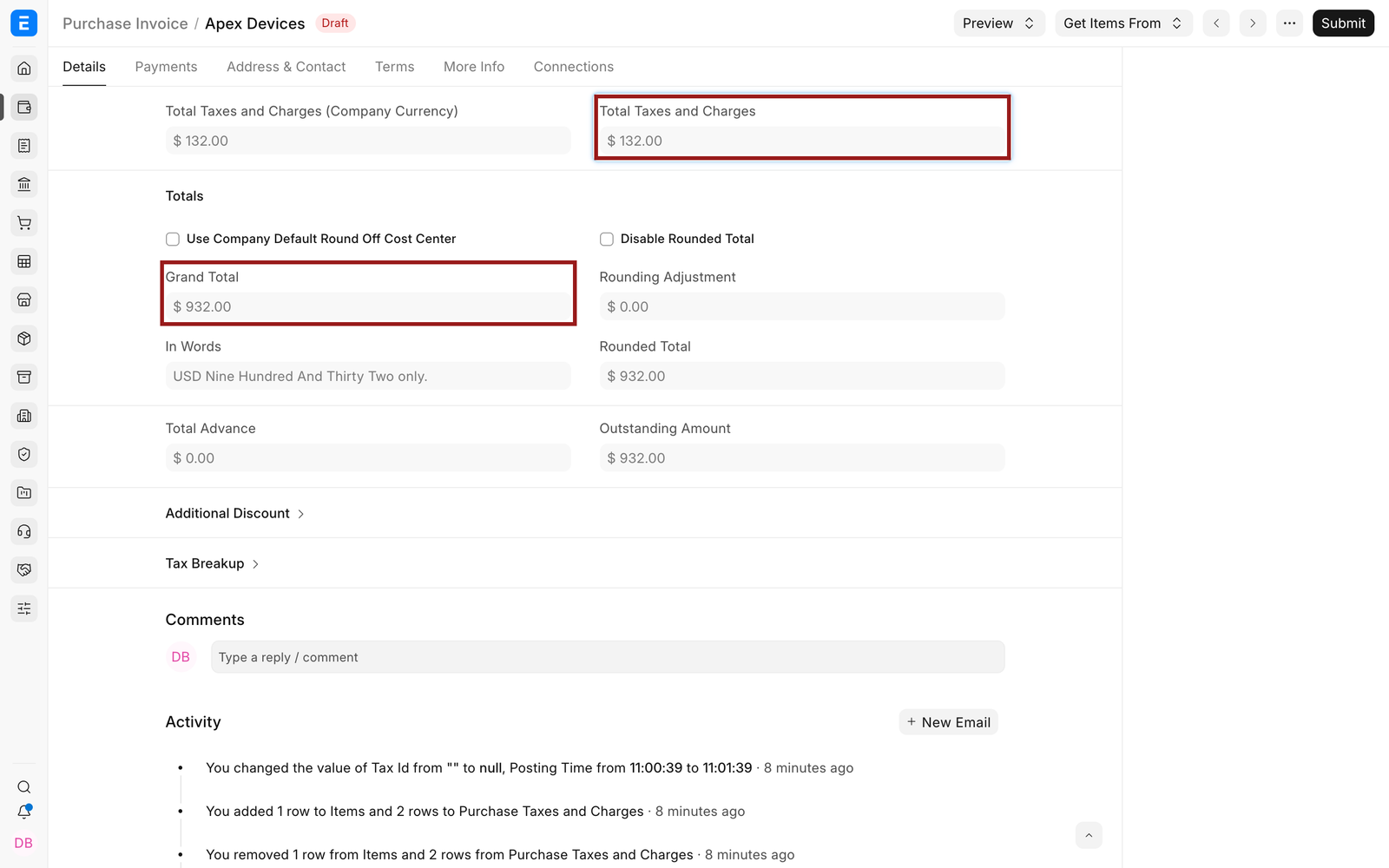Viewport: 1389px width, 868px height.
Task: Open the folder chart (Projects) sidebar icon
Action: click(x=24, y=493)
